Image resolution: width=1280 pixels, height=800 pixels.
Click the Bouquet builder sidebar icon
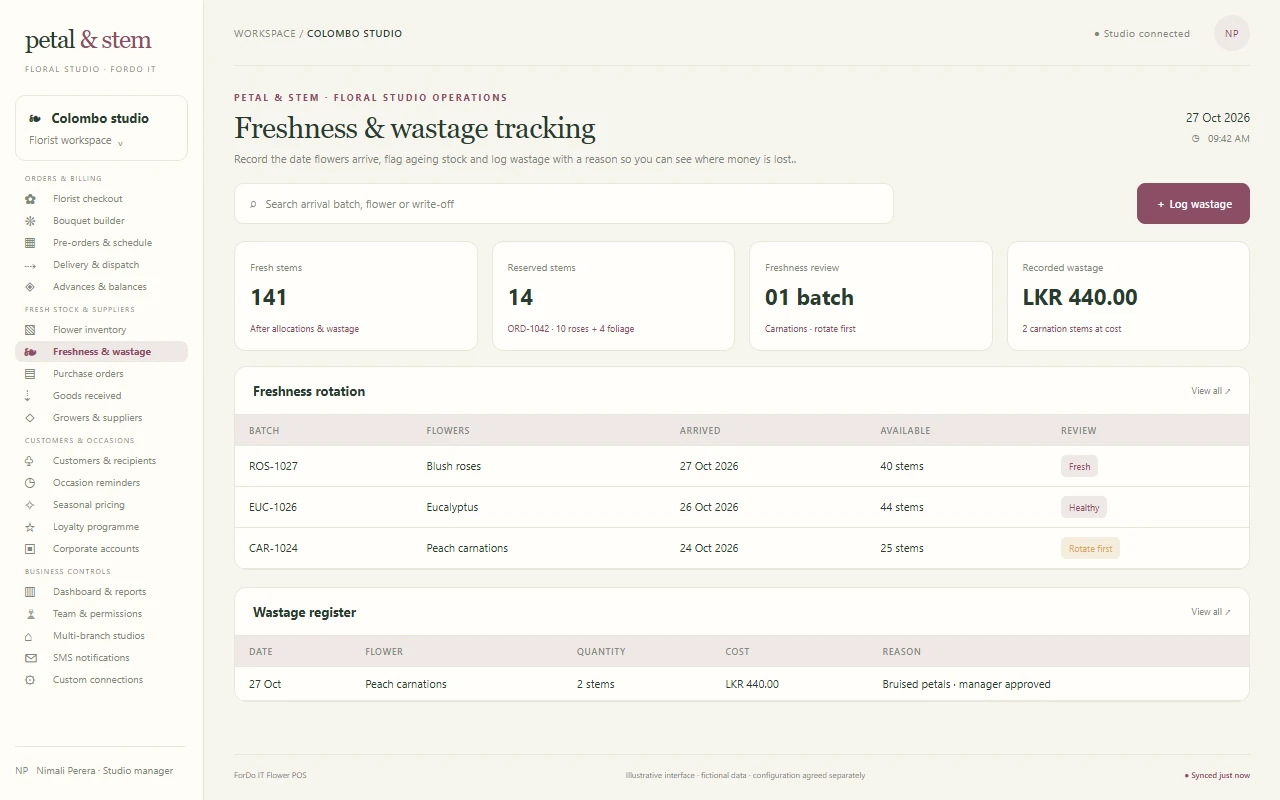(x=30, y=221)
